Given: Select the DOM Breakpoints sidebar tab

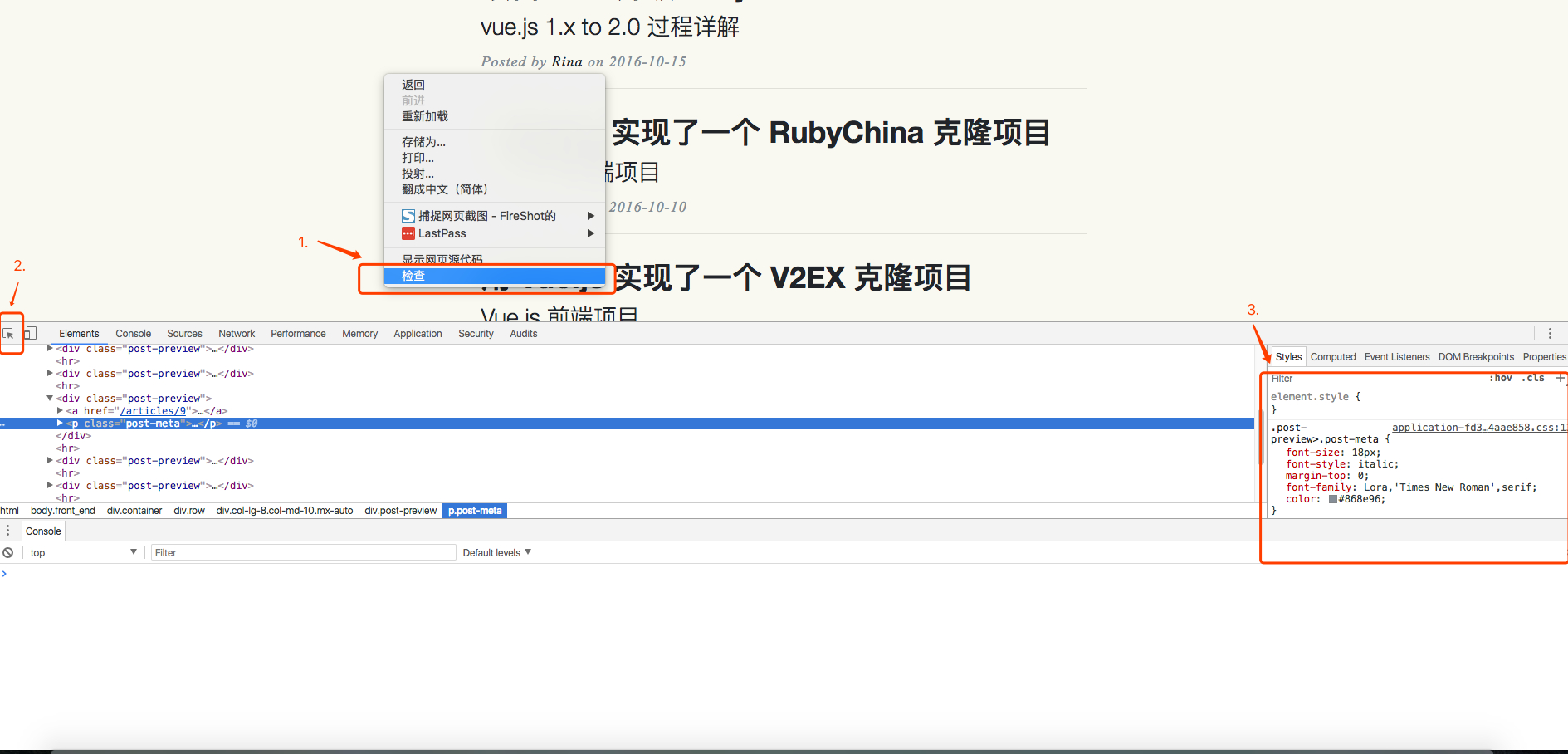Looking at the screenshot, I should [x=1476, y=357].
